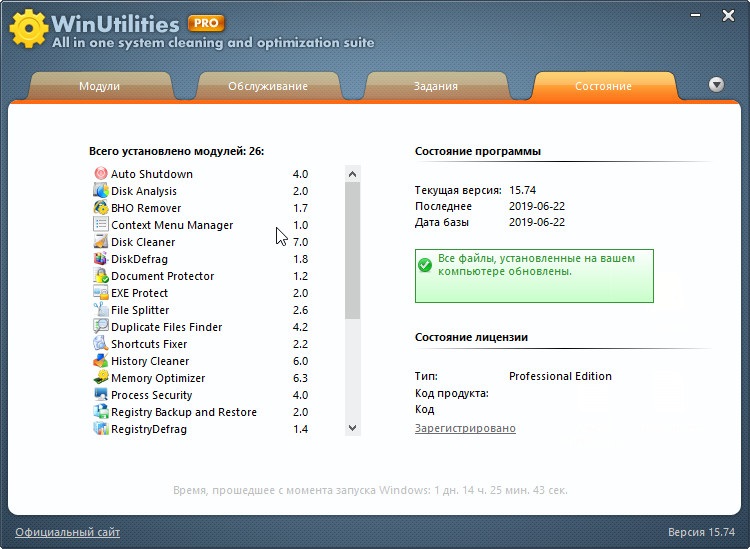
Task: Click the BHO Remover icon
Action: click(100, 208)
